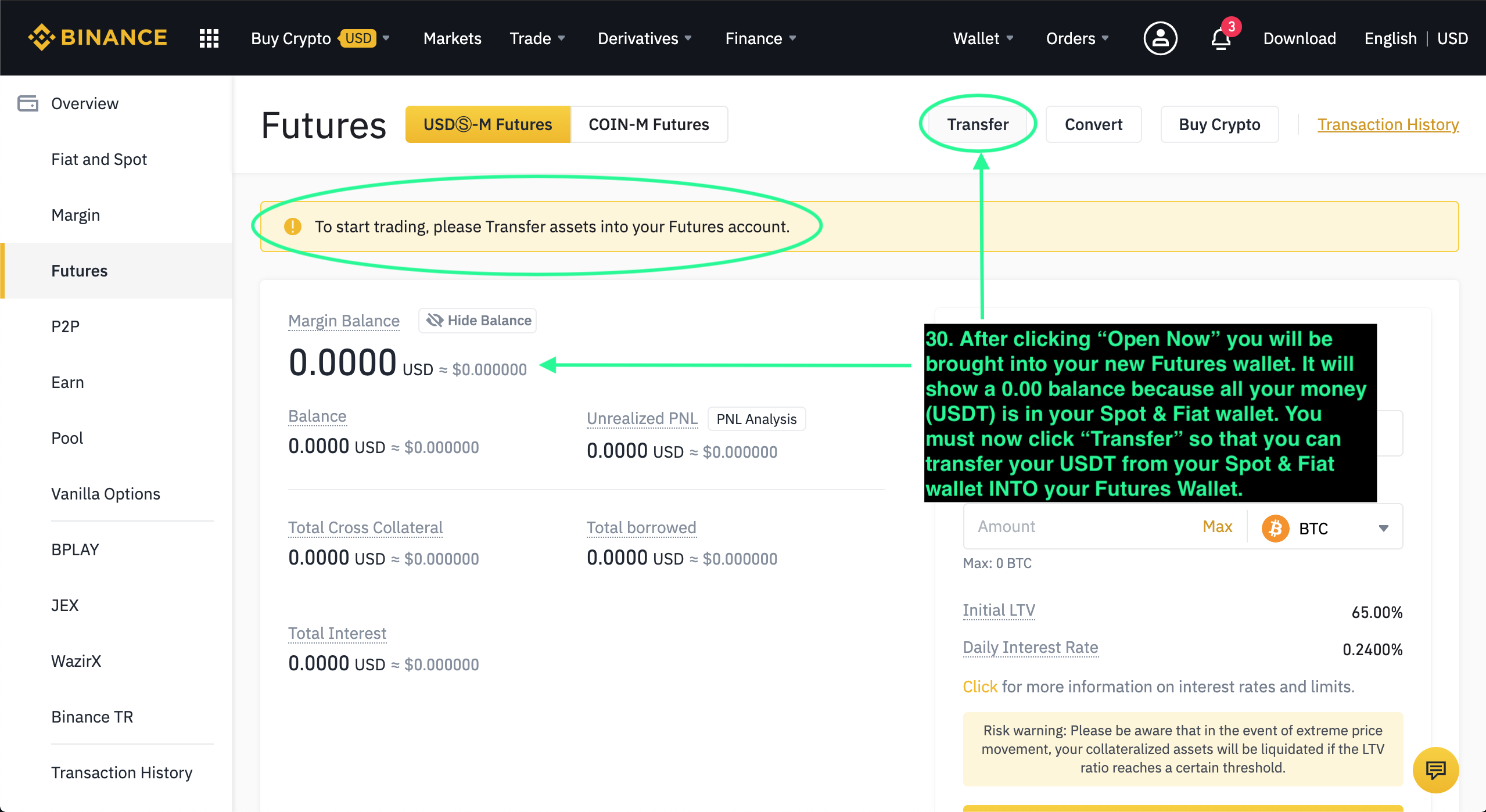The width and height of the screenshot is (1486, 812).
Task: Click the Binance logo
Action: (x=98, y=38)
